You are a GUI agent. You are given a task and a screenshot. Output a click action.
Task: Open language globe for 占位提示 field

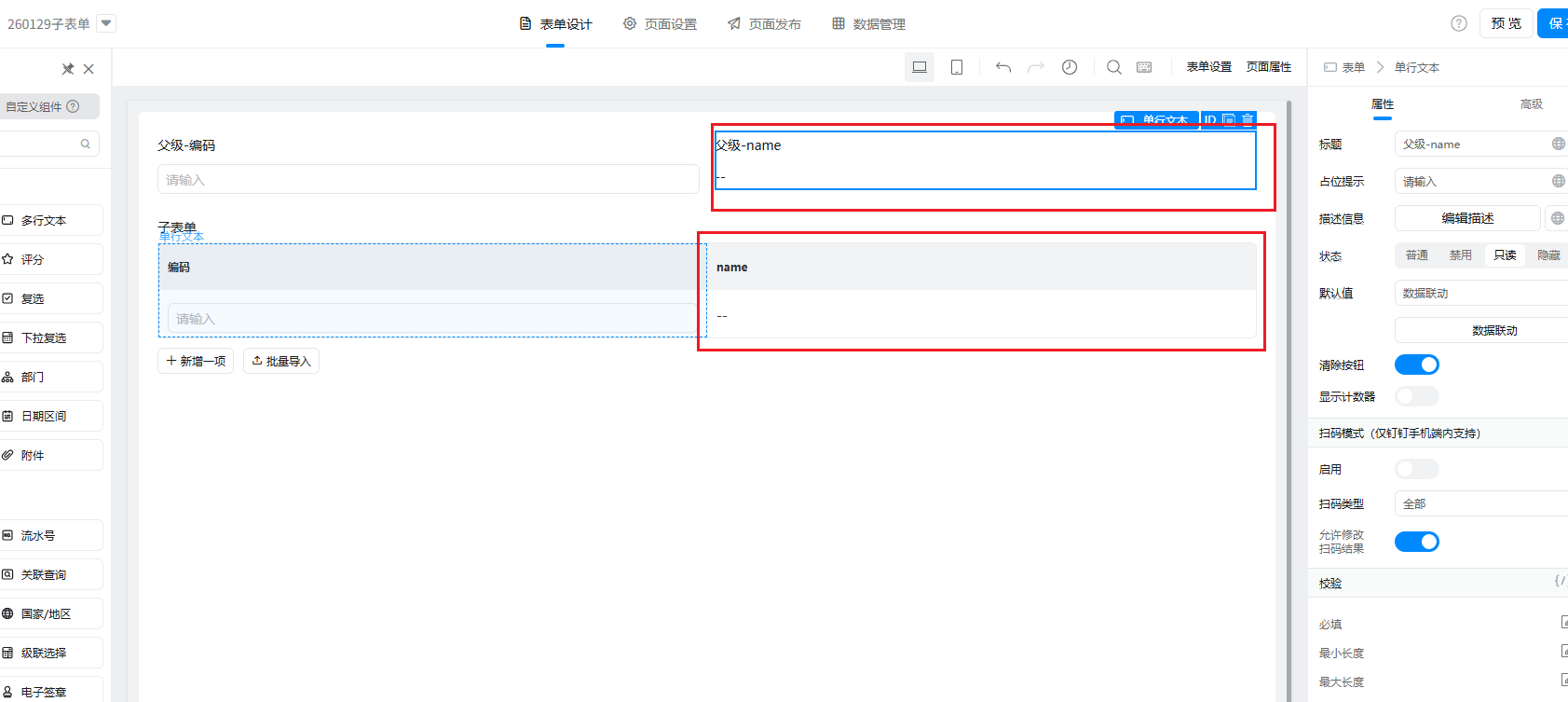click(1558, 181)
